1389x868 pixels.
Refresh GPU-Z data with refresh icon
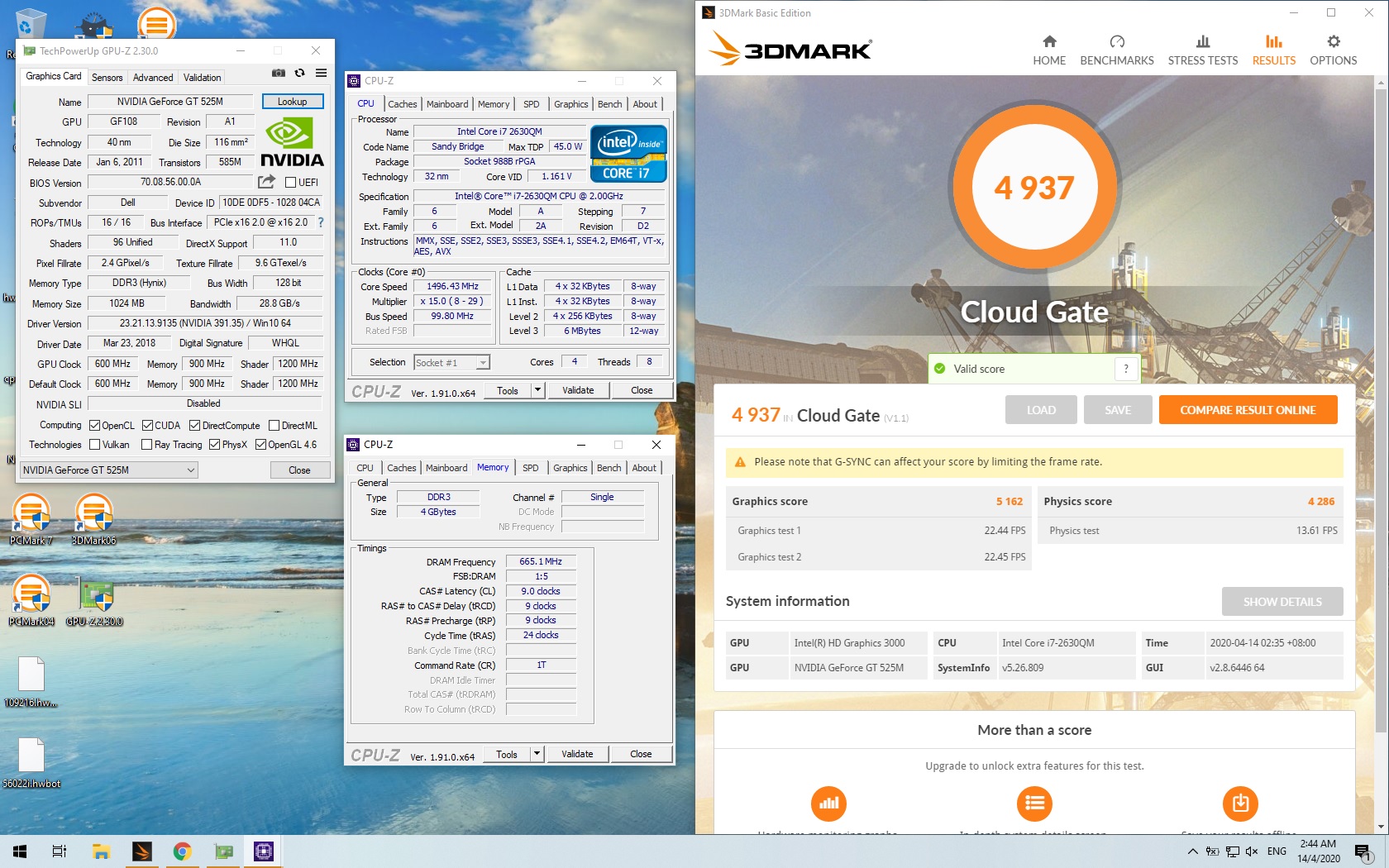300,74
